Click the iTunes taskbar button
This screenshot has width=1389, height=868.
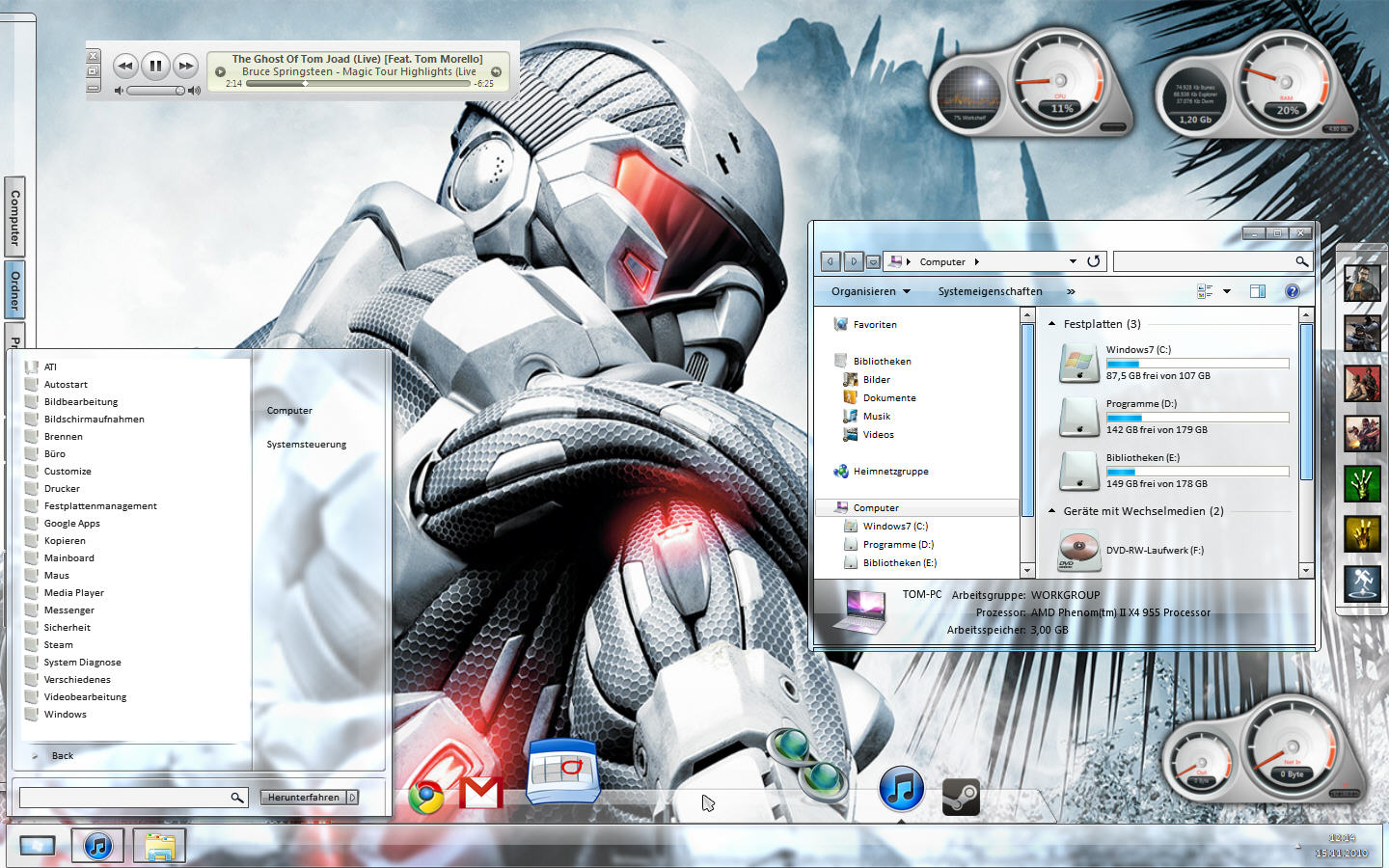coord(97,846)
